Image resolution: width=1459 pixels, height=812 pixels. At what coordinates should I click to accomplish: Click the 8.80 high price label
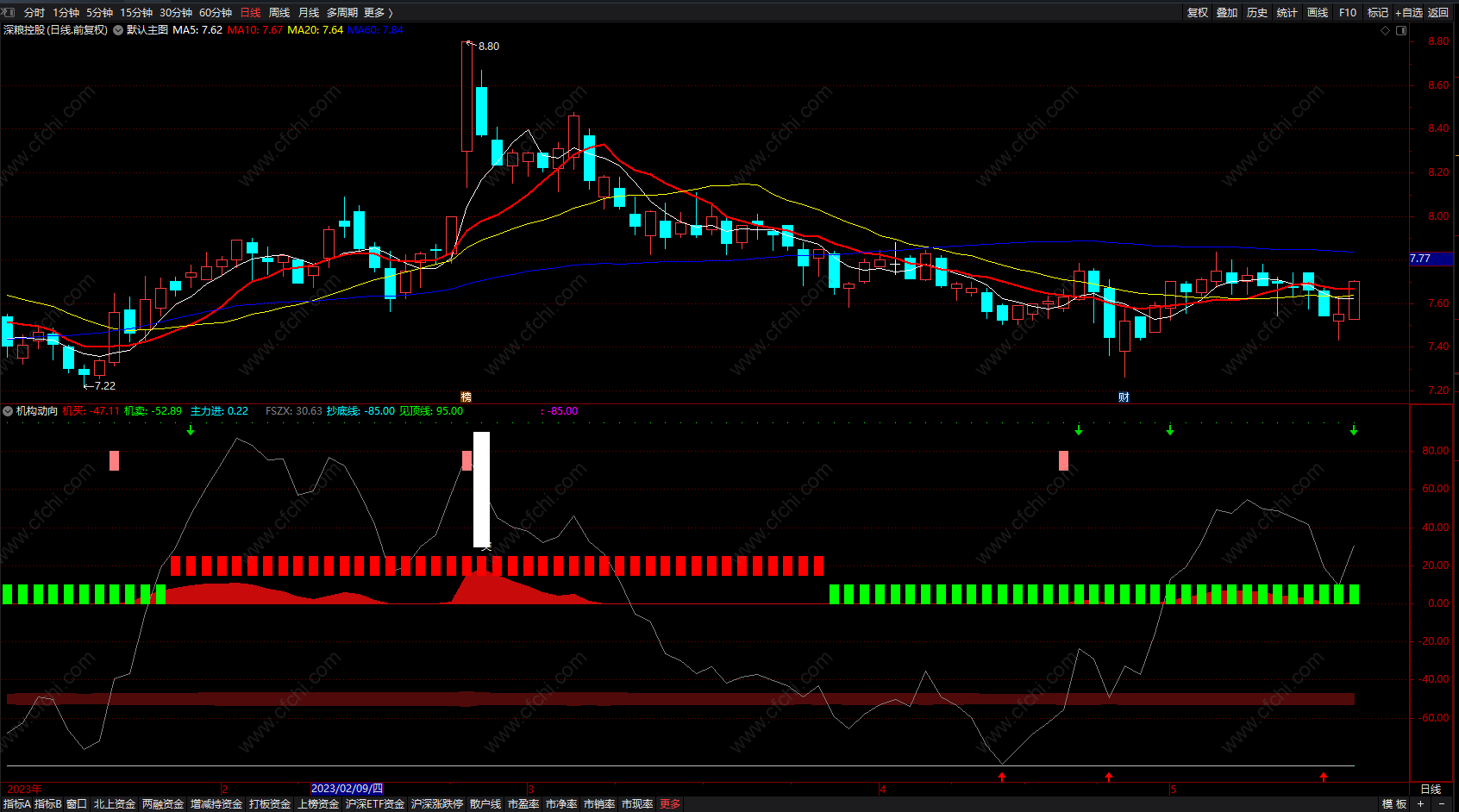(x=489, y=47)
